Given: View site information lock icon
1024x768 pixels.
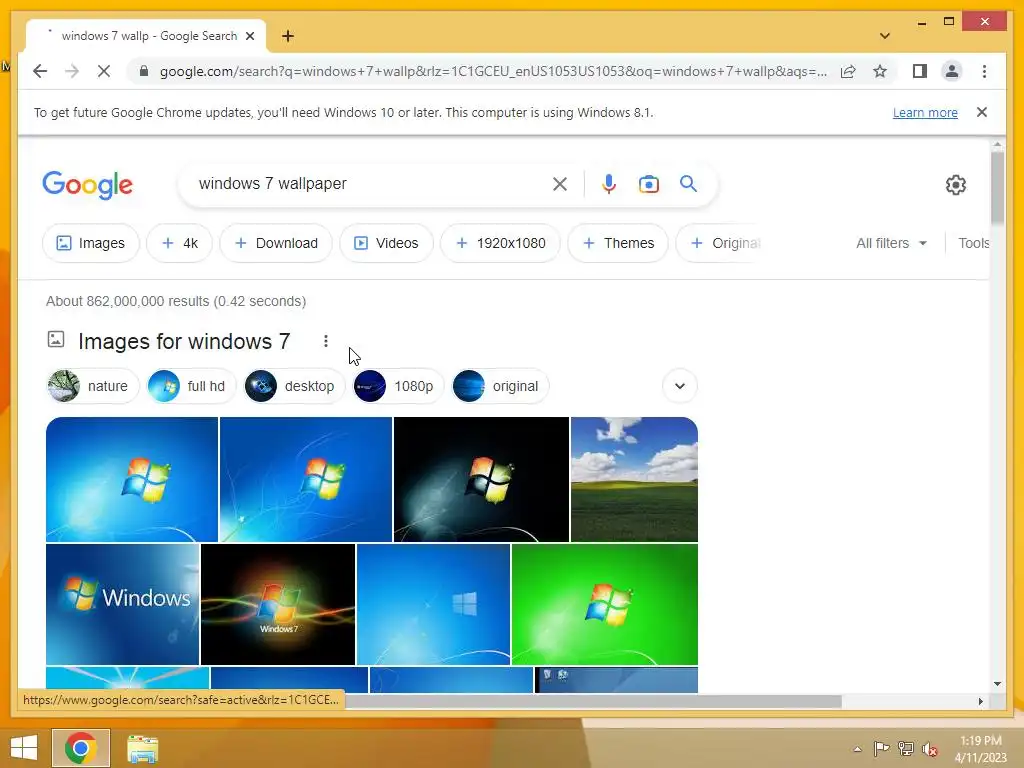Looking at the screenshot, I should pos(144,71).
